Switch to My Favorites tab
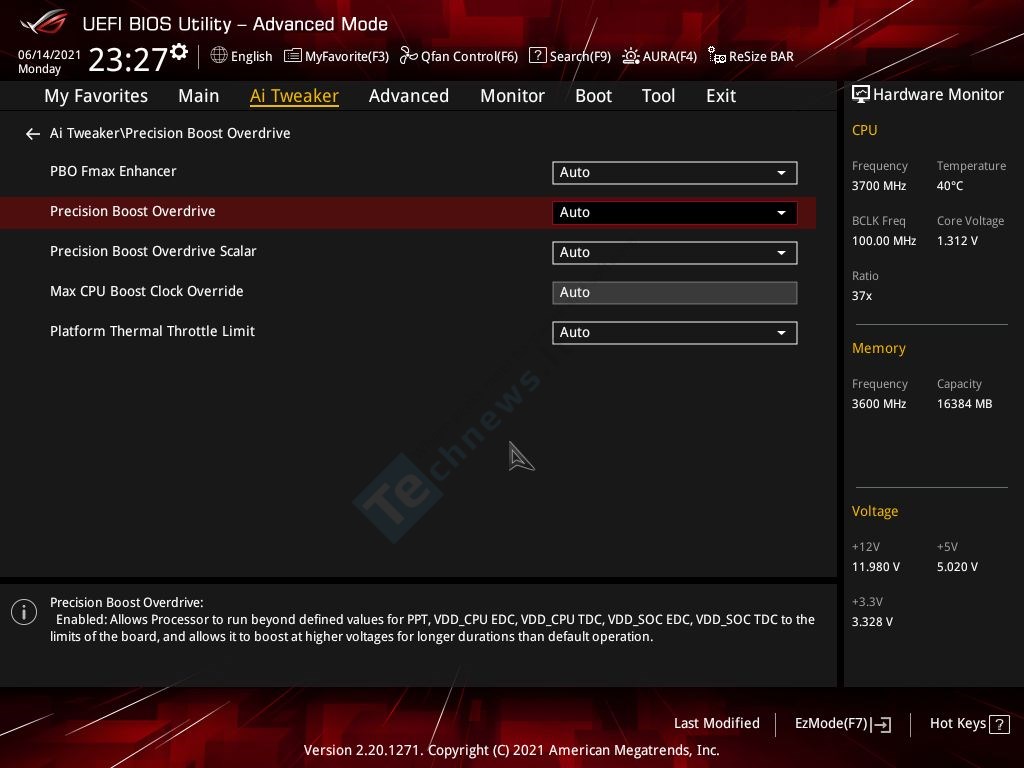 pos(96,96)
